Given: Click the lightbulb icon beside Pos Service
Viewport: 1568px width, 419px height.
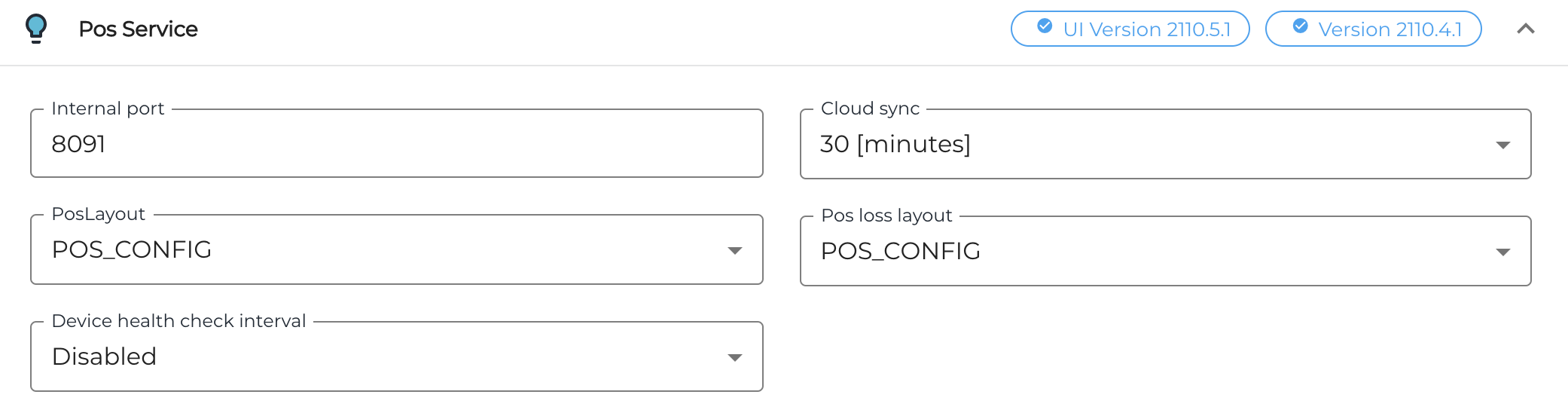Looking at the screenshot, I should pos(35,29).
